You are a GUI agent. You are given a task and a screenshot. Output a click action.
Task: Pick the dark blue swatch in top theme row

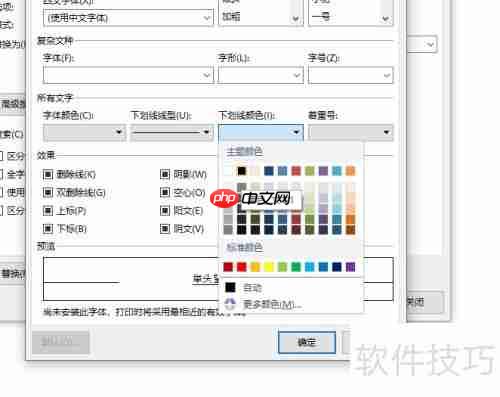click(x=269, y=171)
